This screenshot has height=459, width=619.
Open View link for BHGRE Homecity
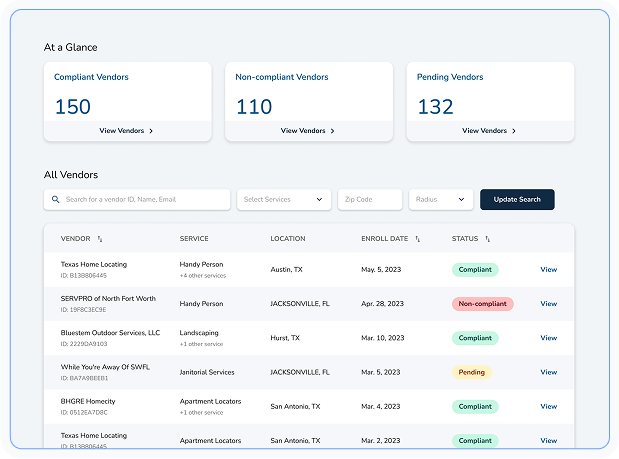548,407
